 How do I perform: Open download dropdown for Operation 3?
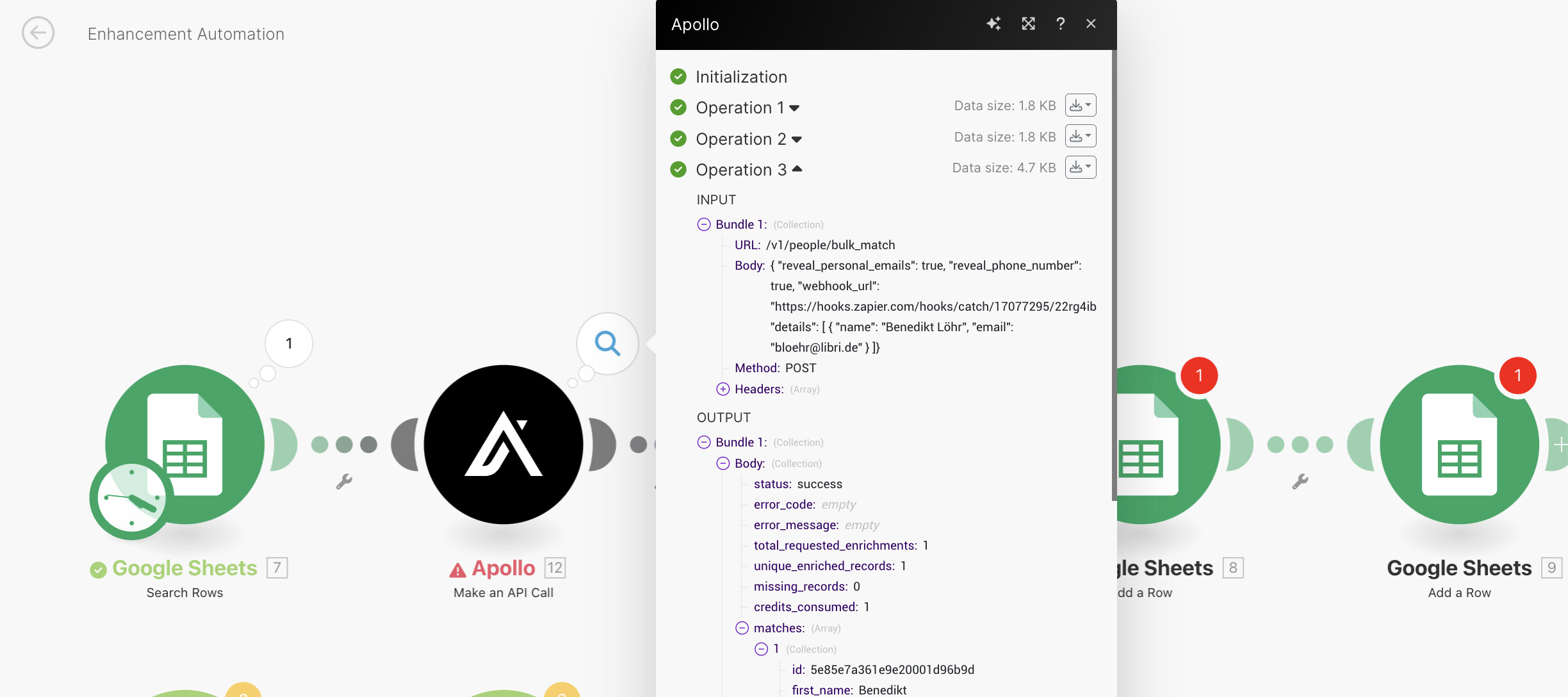tap(1080, 168)
